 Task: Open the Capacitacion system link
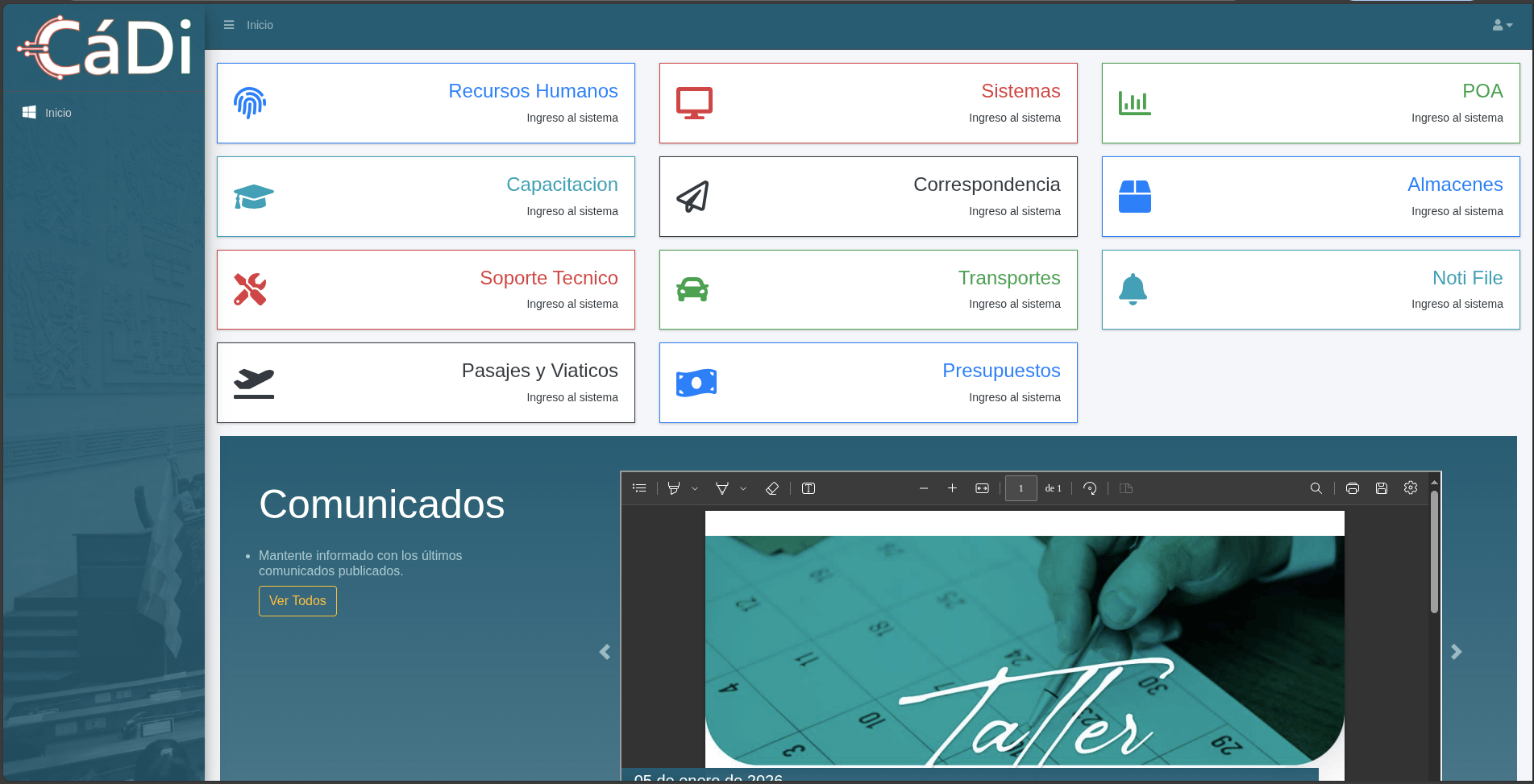[x=562, y=185]
